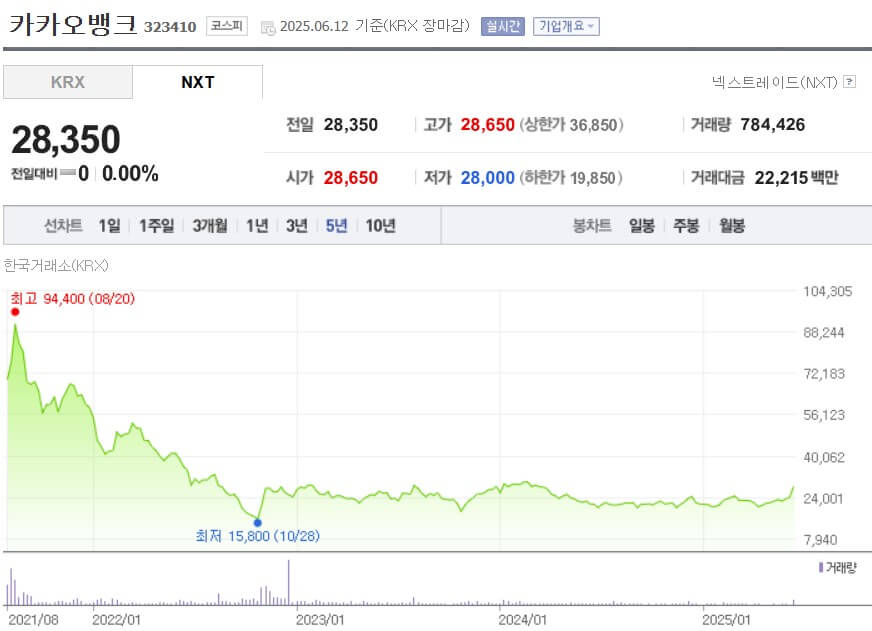Select the NXT tab
This screenshot has width=872, height=631.
197,82
